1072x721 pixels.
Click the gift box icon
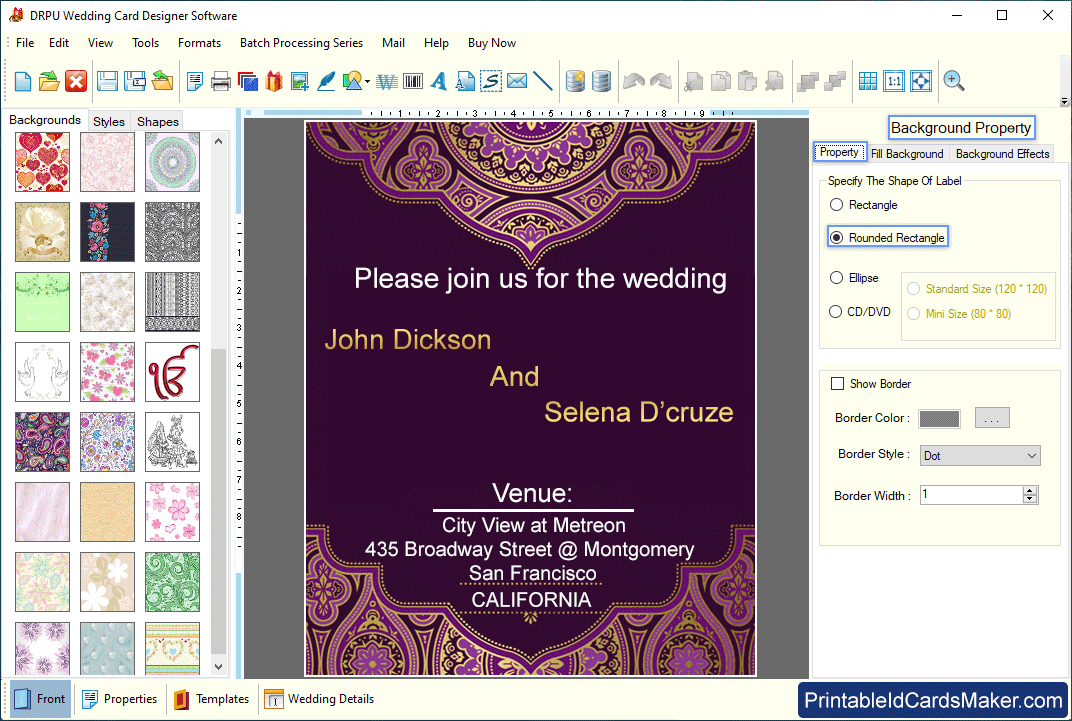pyautogui.click(x=273, y=81)
